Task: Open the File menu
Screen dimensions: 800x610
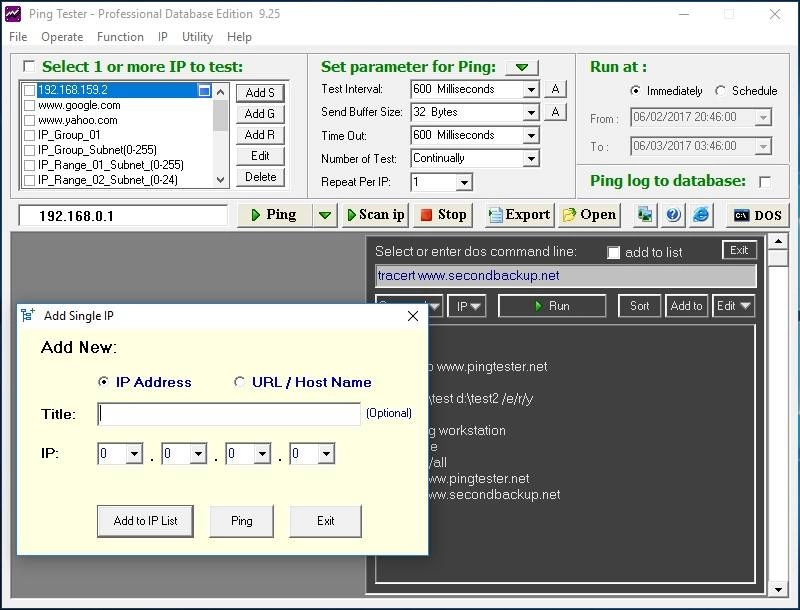Action: [18, 37]
